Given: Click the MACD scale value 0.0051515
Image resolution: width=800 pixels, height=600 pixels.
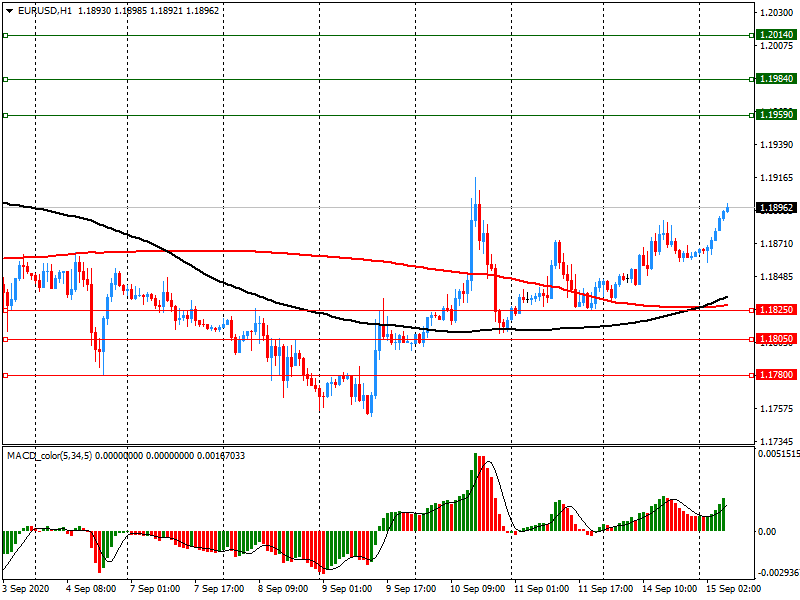Looking at the screenshot, I should tap(779, 454).
